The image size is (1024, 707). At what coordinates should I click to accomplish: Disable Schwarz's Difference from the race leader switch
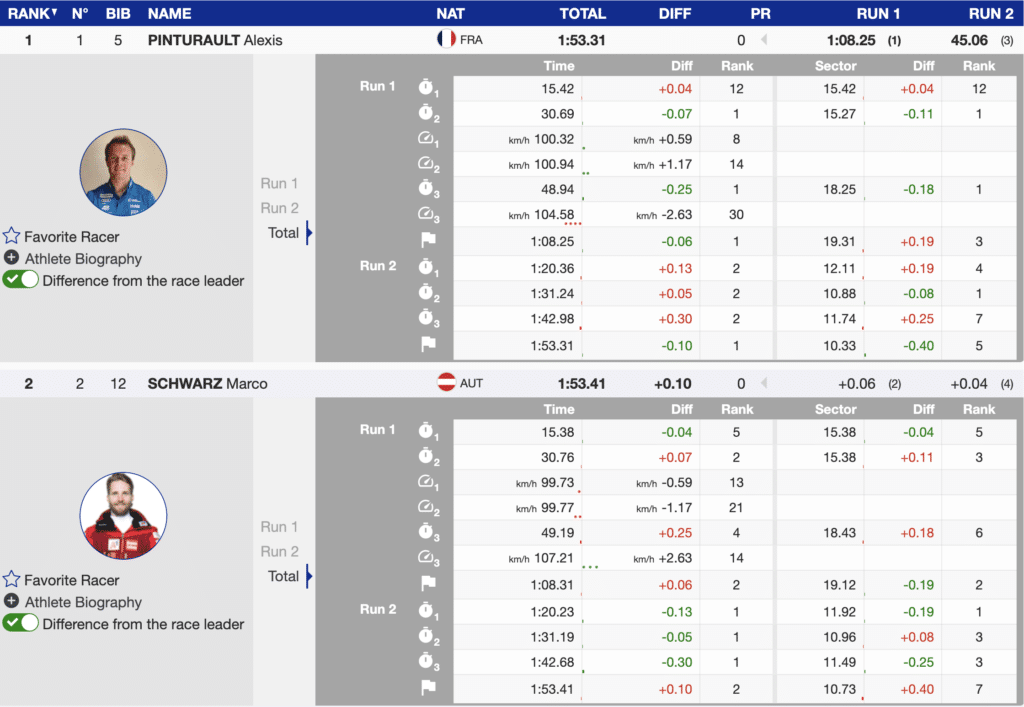coord(21,624)
